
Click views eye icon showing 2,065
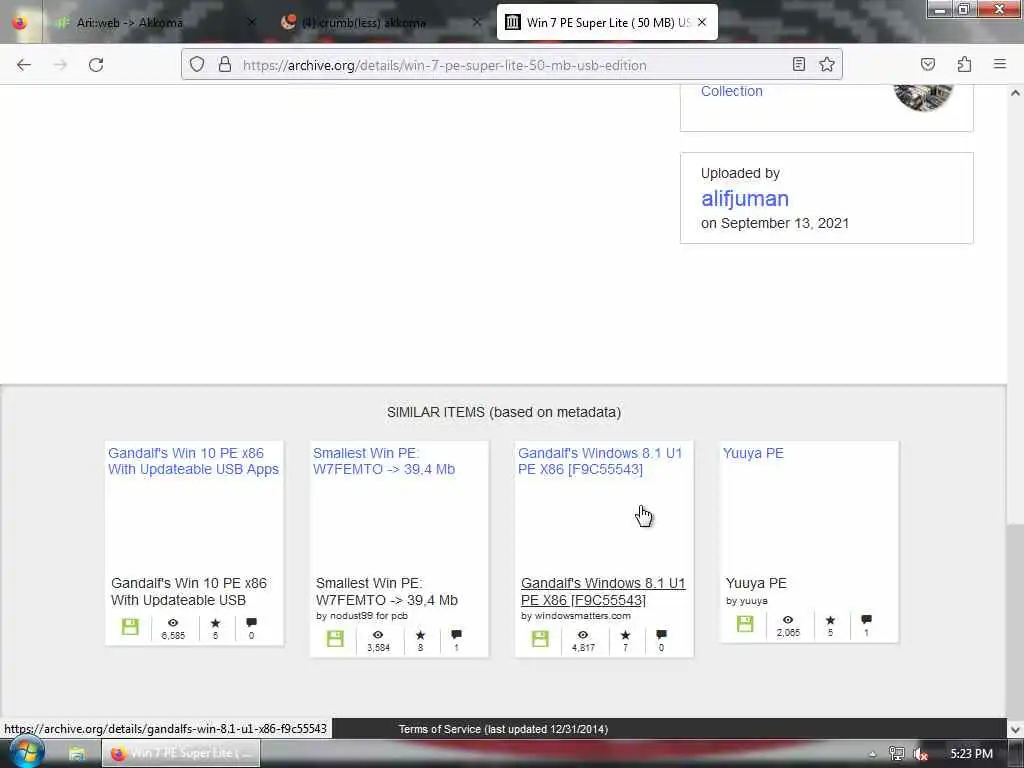tap(788, 620)
